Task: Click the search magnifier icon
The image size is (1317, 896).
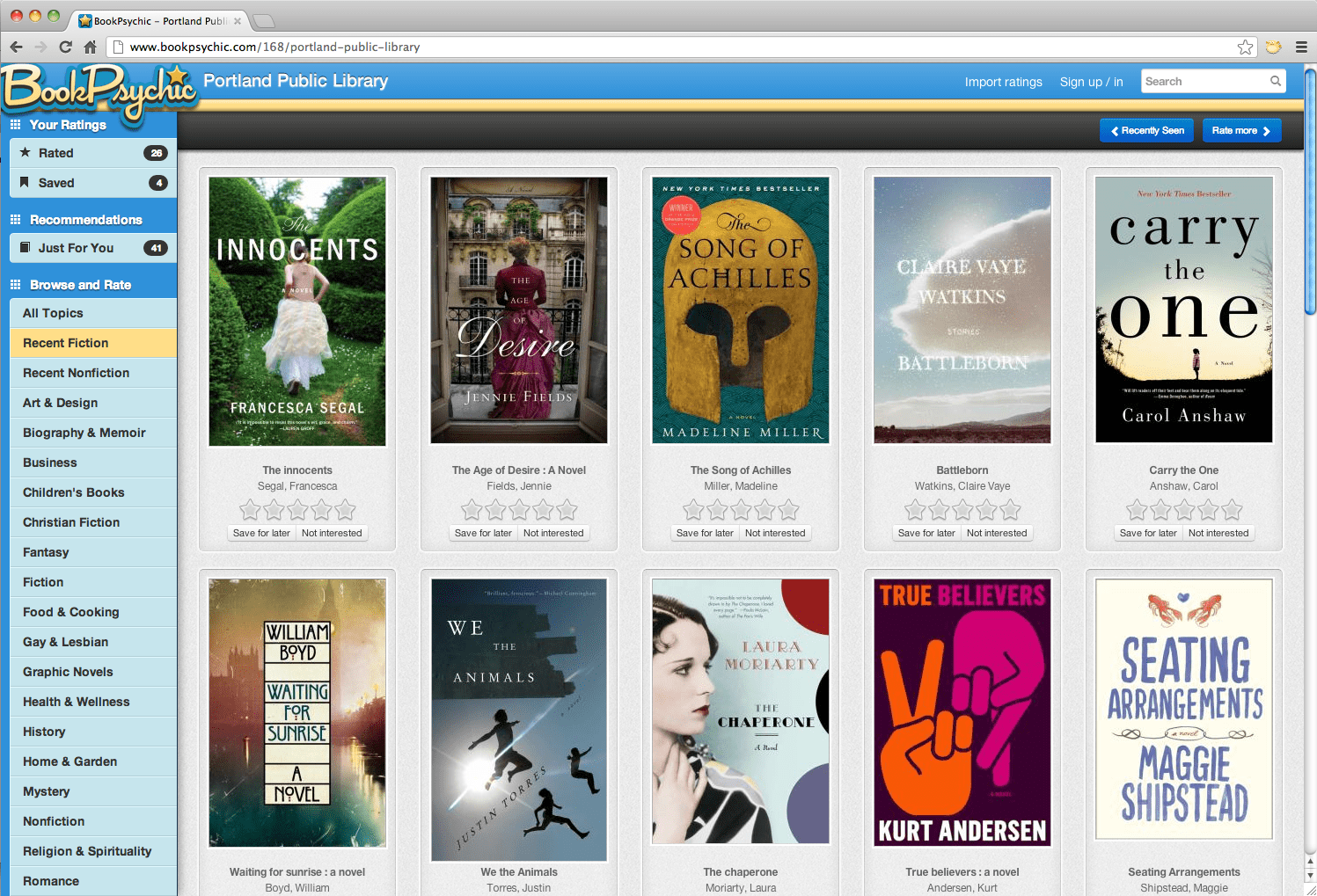Action: click(x=1275, y=81)
